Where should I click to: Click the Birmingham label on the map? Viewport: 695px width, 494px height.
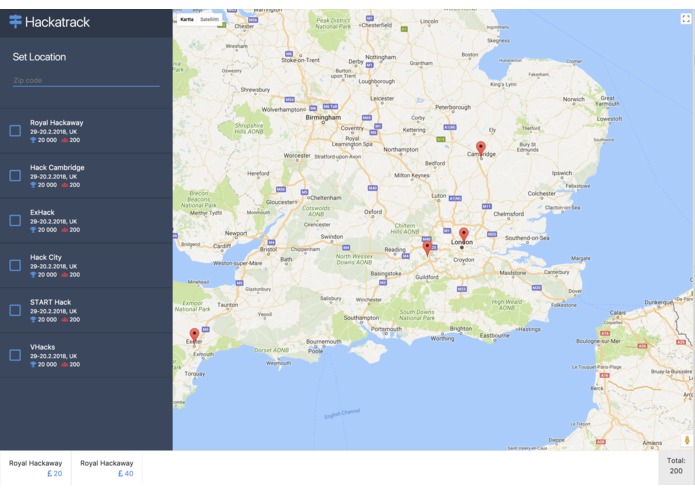coord(323,117)
